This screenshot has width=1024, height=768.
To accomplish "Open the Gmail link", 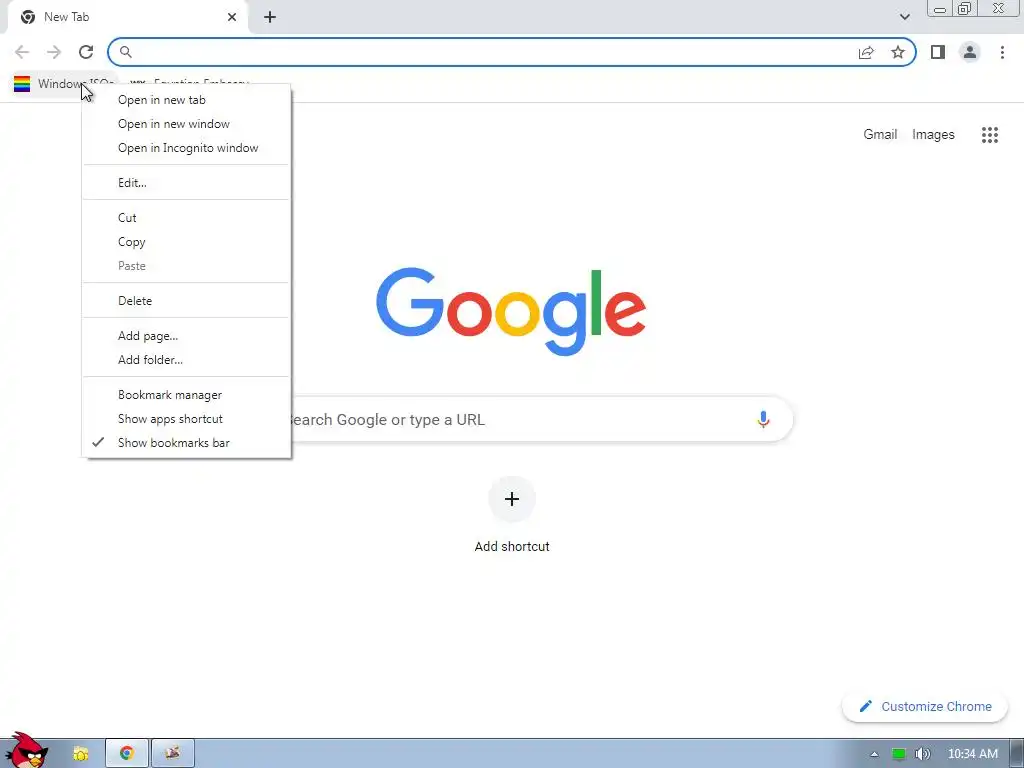I will (x=880, y=135).
